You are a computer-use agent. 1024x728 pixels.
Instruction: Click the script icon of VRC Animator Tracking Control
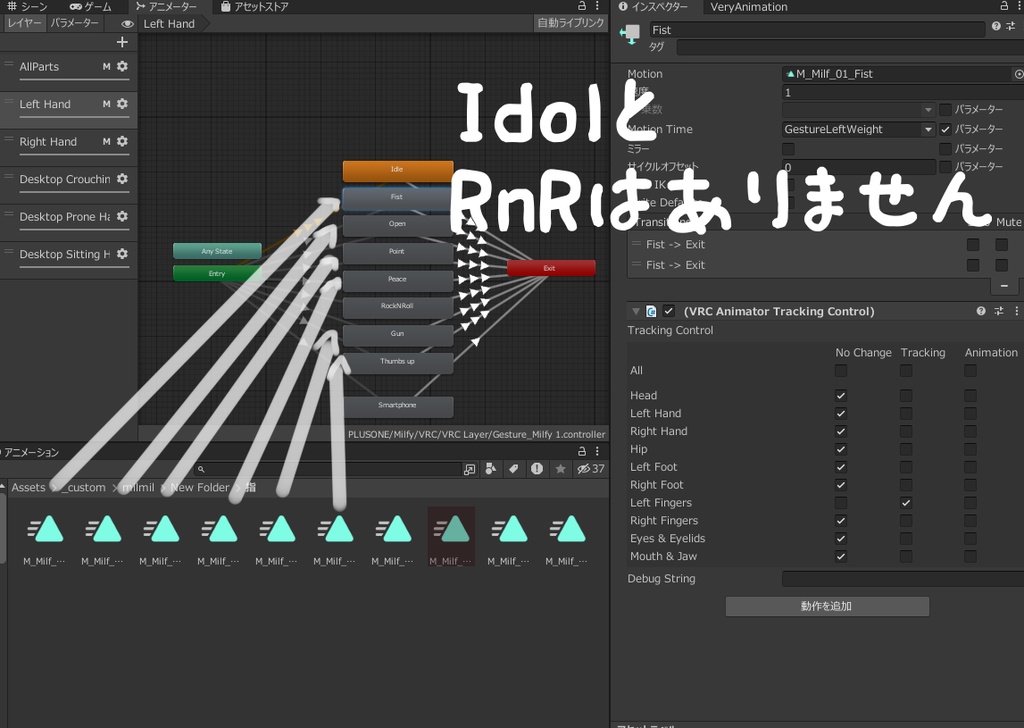coord(651,311)
